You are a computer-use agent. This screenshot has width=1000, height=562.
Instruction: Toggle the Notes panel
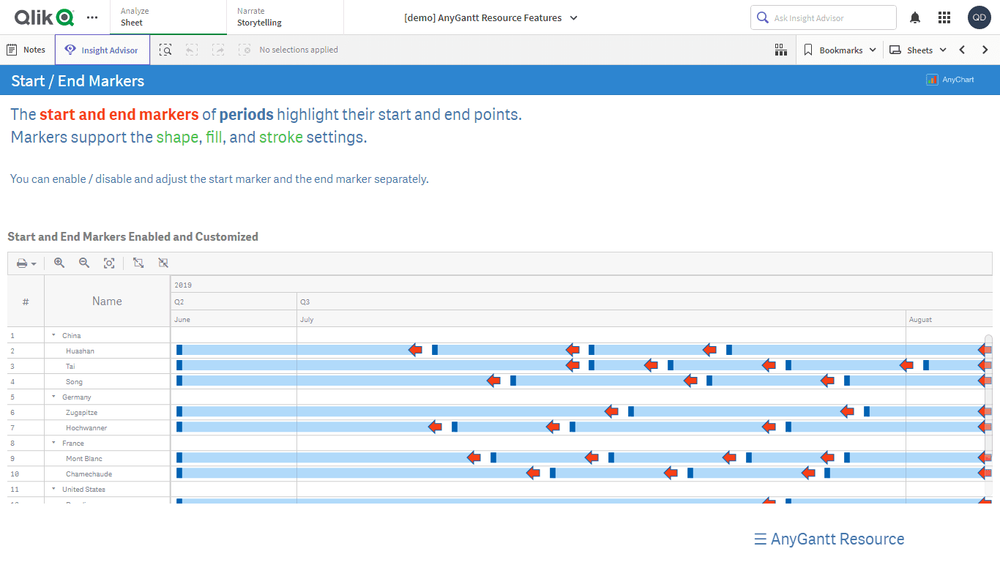(26, 50)
